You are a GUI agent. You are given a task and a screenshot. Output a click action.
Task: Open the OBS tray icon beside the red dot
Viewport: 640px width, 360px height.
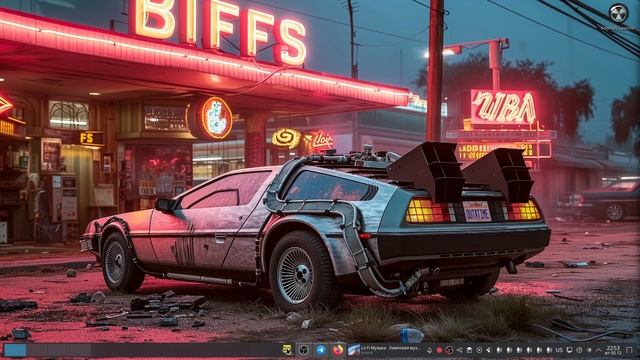coord(449,350)
